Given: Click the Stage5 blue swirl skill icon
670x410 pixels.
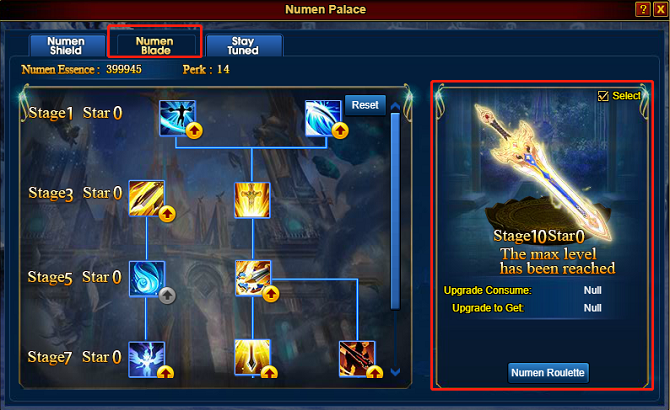Looking at the screenshot, I should point(147,279).
